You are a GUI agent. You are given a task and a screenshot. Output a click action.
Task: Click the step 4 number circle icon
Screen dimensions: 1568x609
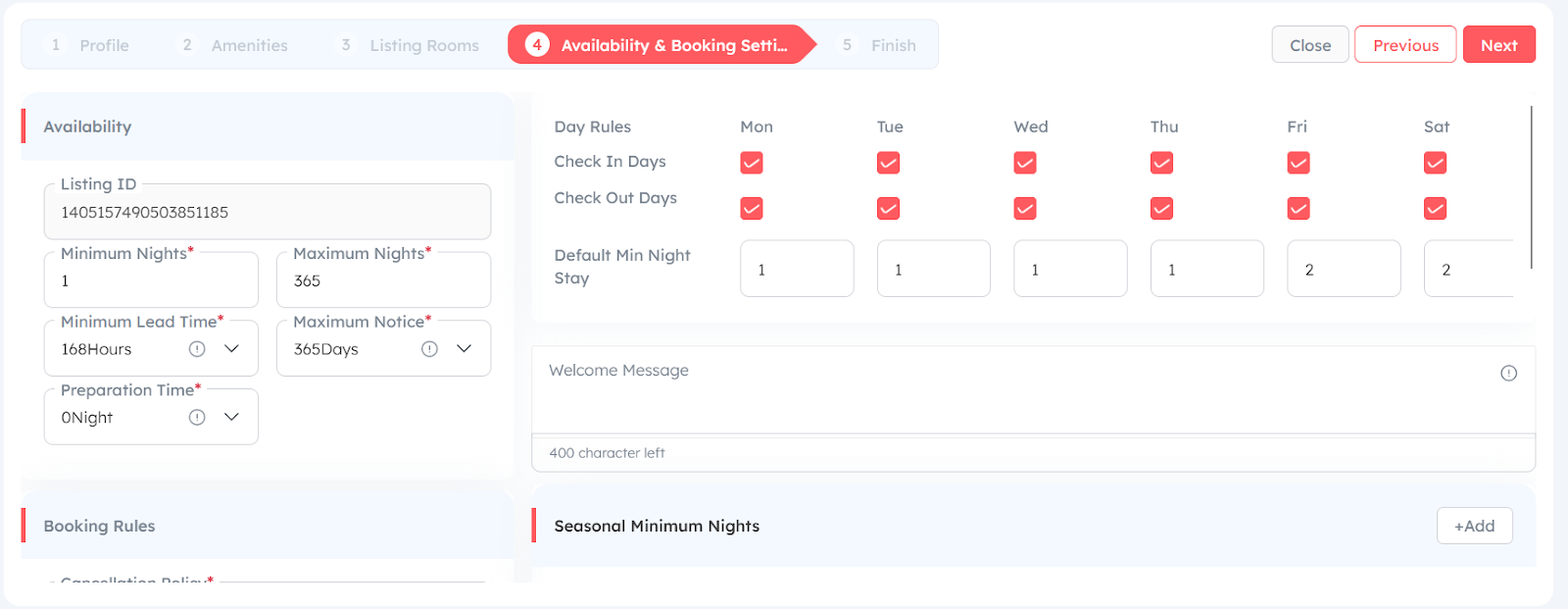(537, 45)
